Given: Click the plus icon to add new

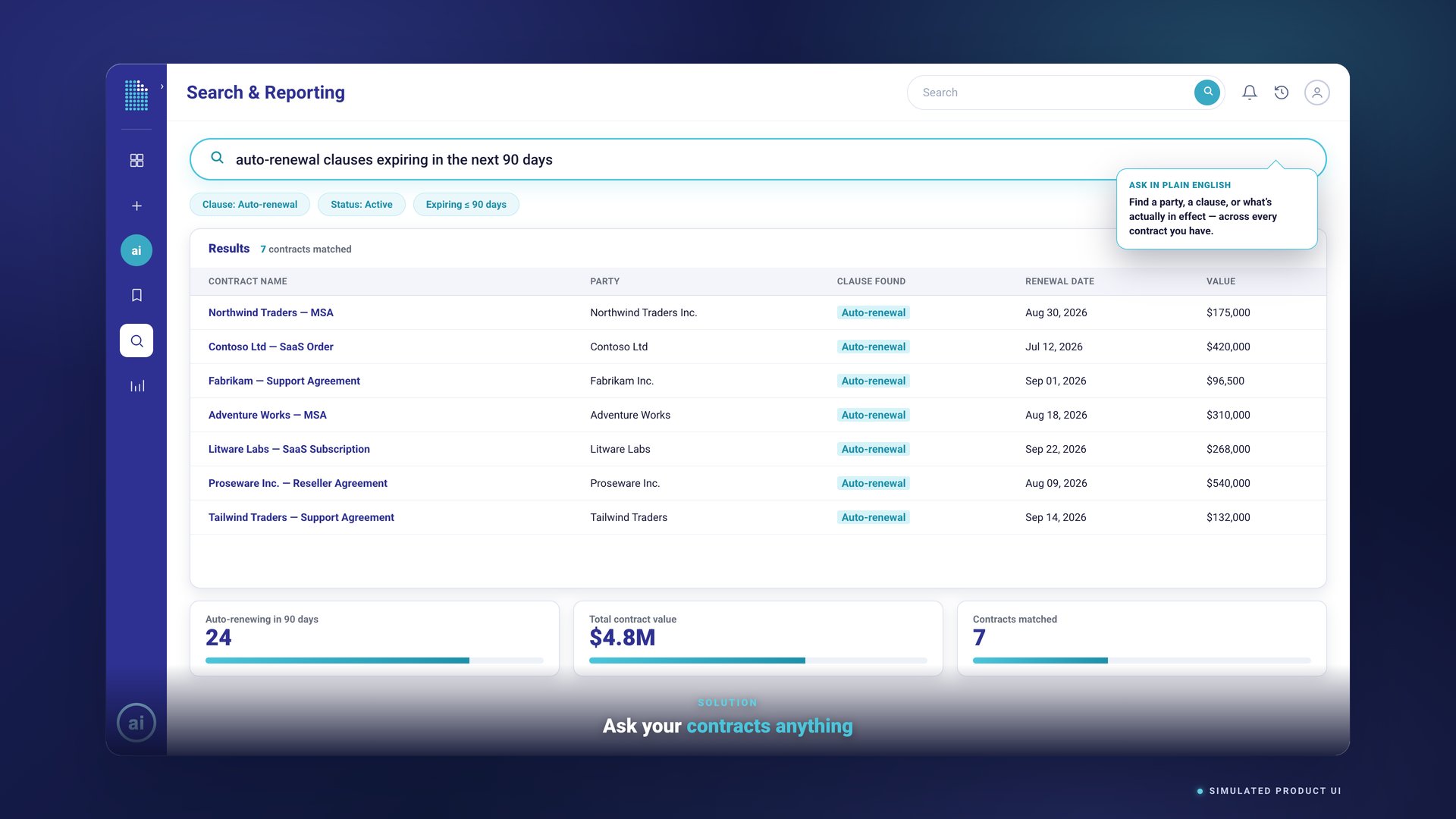Looking at the screenshot, I should [136, 206].
